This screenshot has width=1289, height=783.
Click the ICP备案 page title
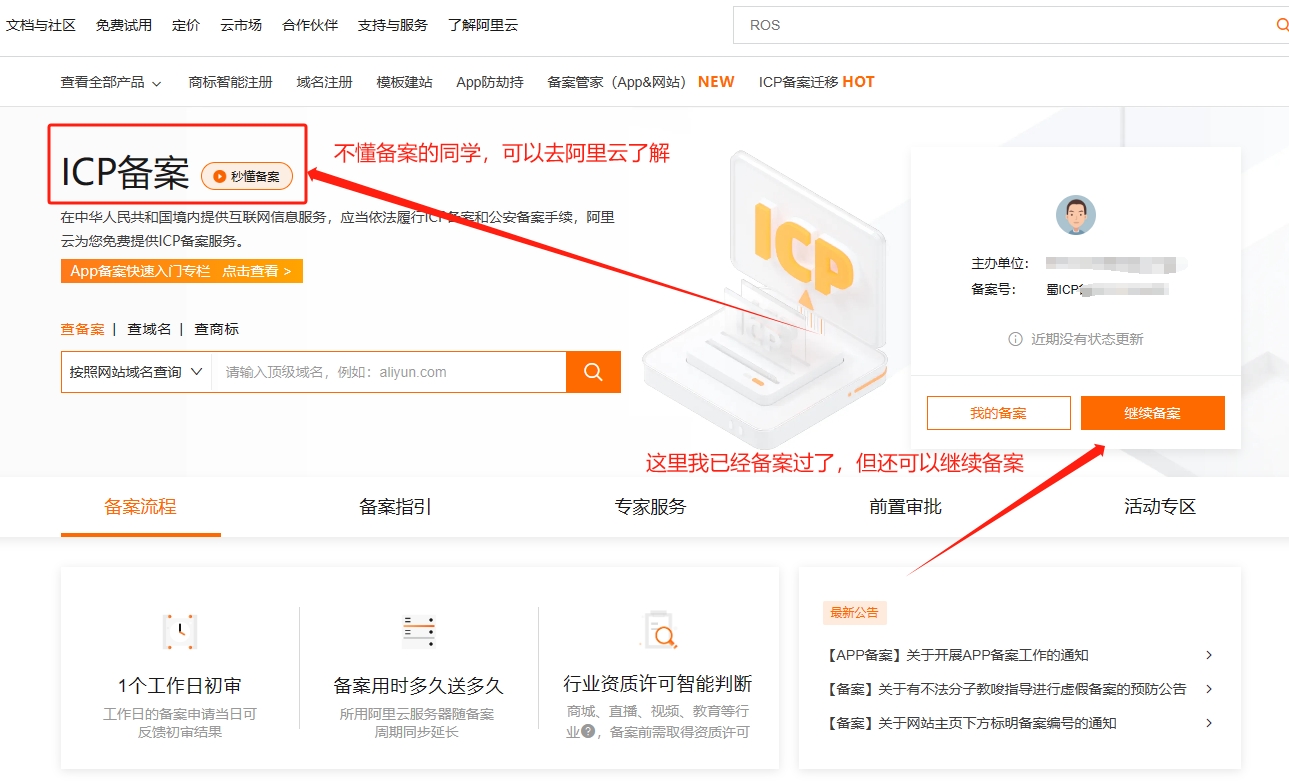point(125,173)
